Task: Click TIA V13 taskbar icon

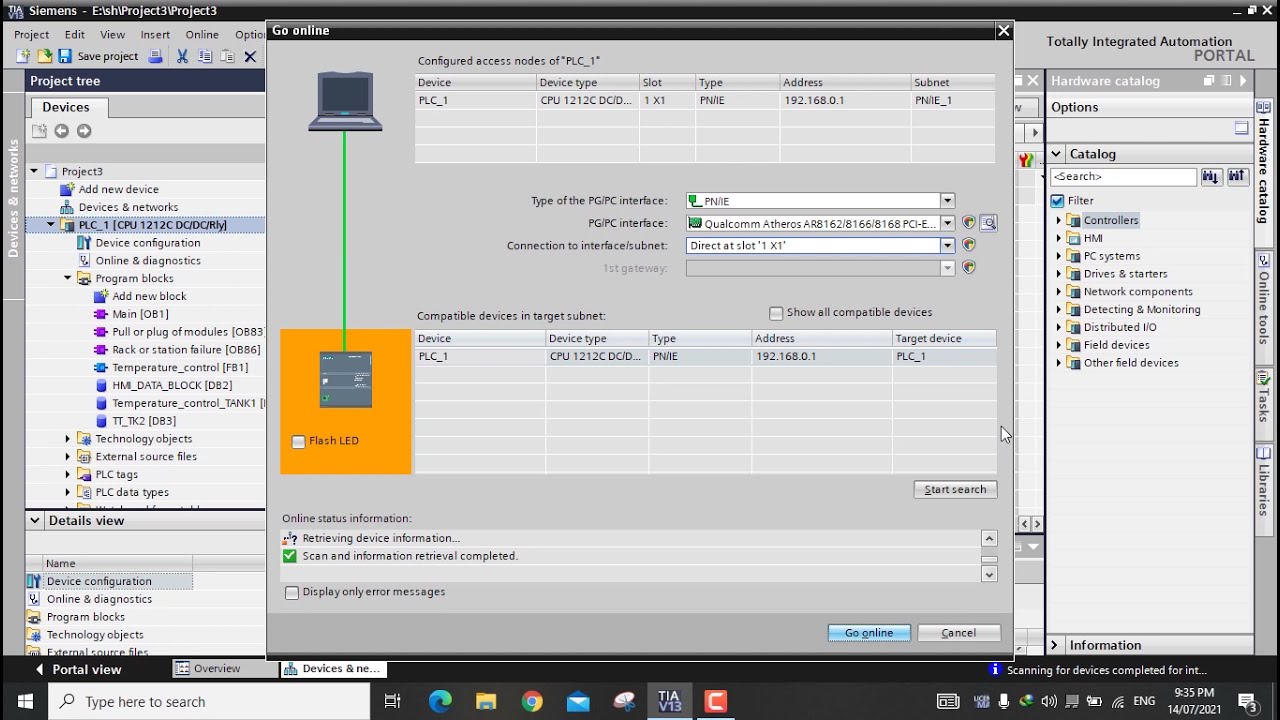Action: tap(669, 701)
